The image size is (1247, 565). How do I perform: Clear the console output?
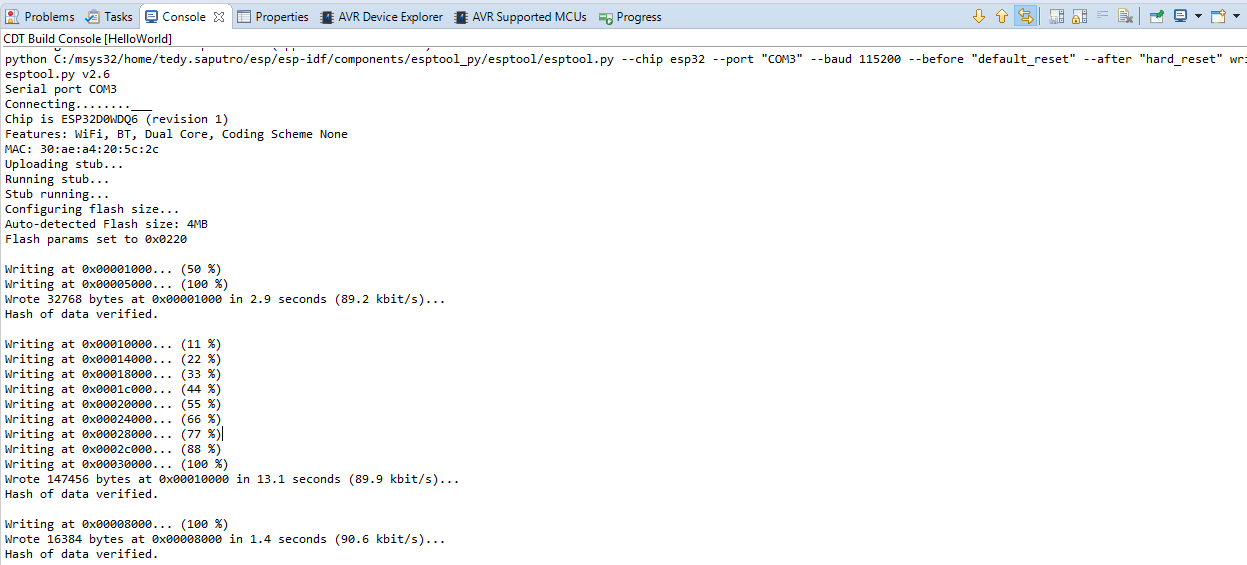pos(1125,16)
